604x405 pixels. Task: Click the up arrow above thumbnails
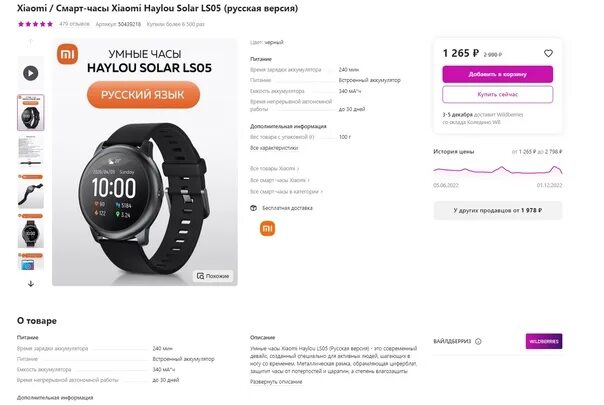tap(31, 42)
